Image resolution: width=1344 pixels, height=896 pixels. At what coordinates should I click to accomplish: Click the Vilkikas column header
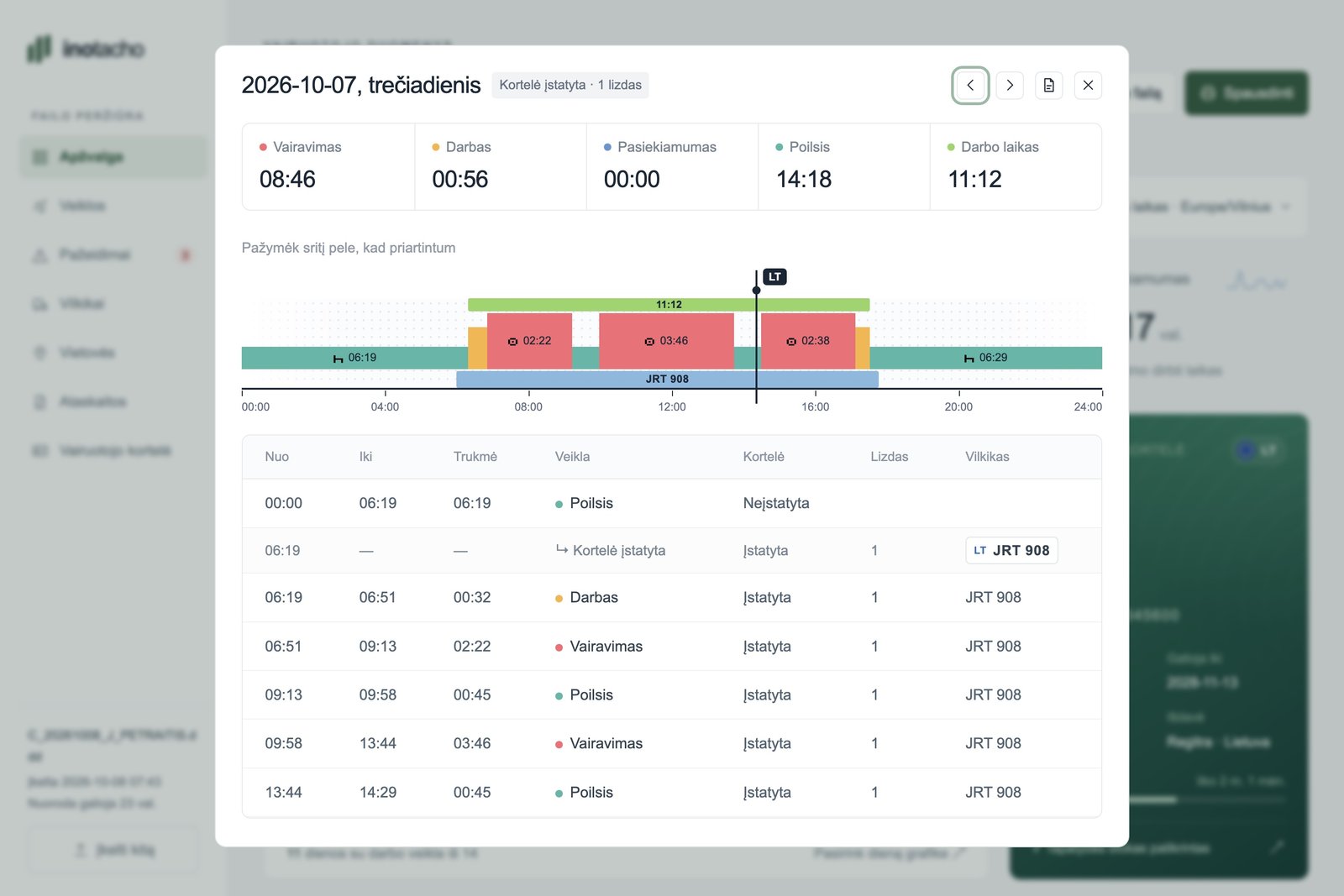(987, 457)
